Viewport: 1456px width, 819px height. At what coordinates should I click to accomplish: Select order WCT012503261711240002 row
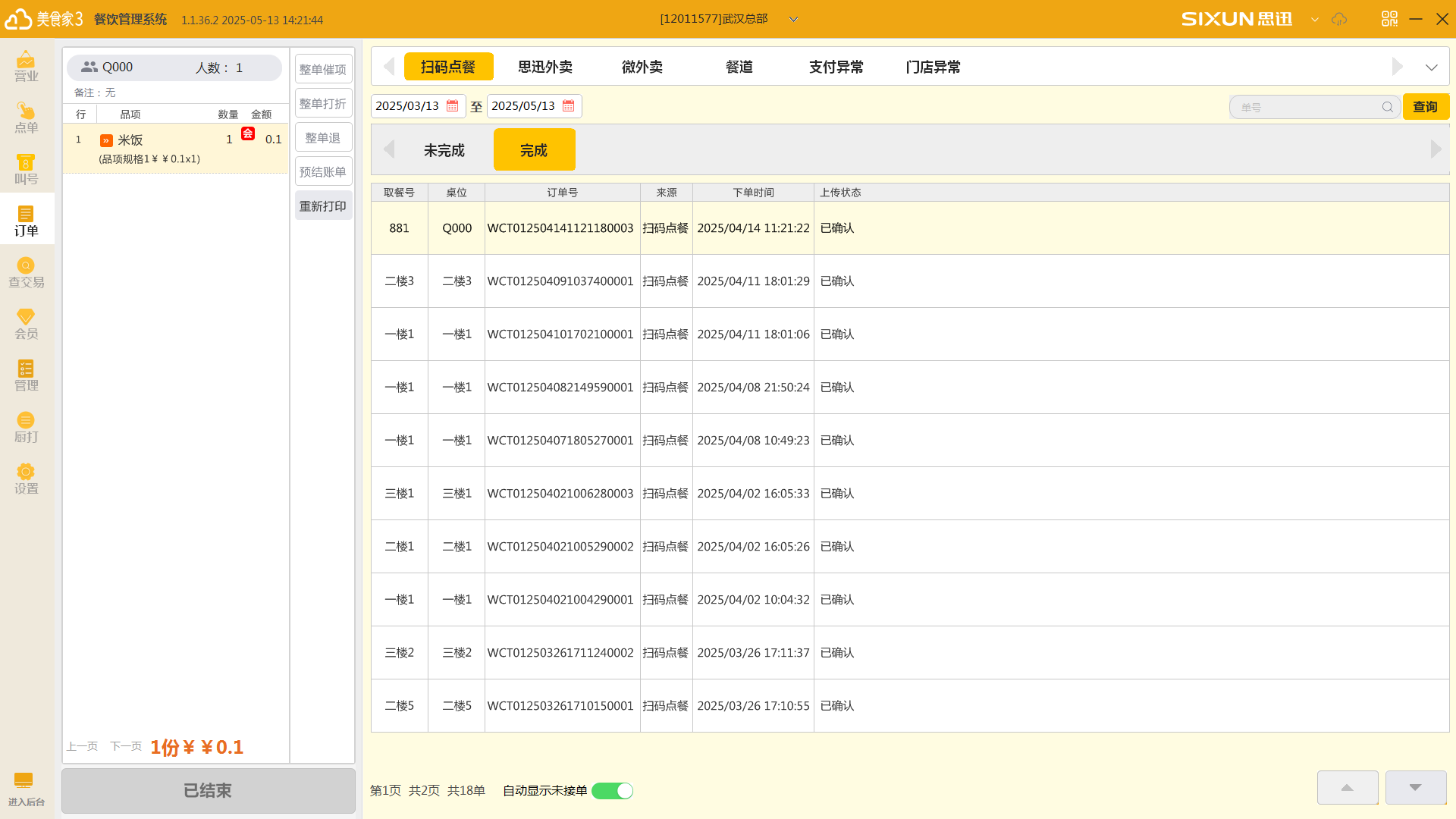tap(910, 653)
